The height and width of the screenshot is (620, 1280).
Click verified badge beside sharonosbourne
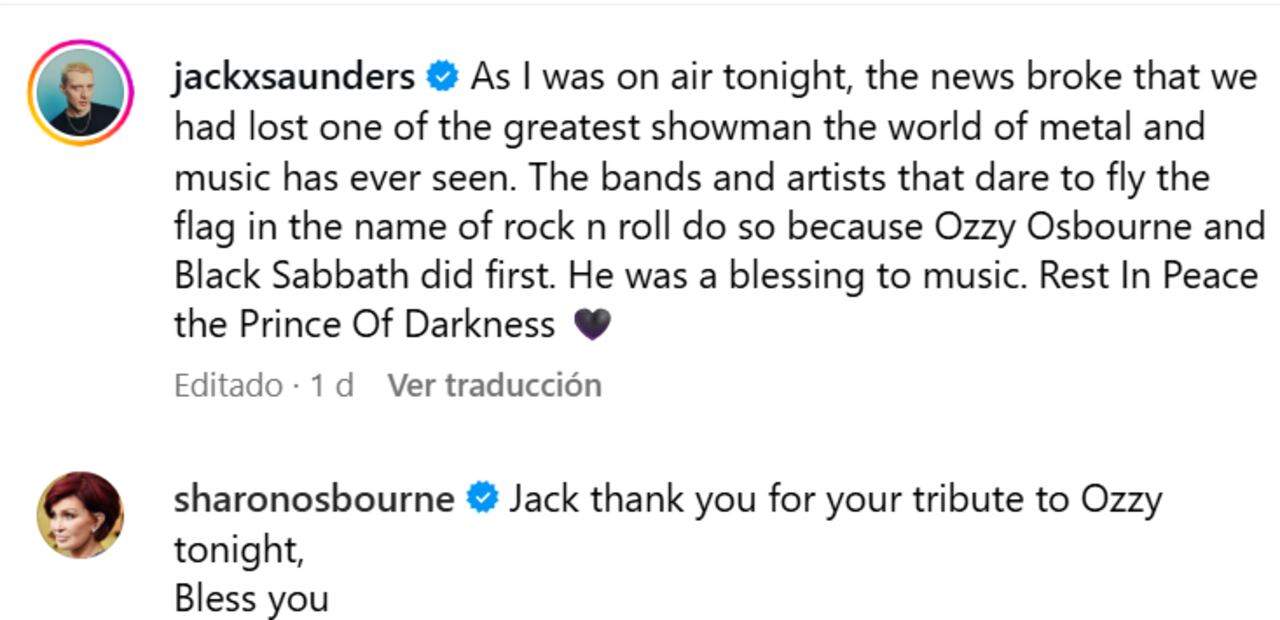(483, 498)
